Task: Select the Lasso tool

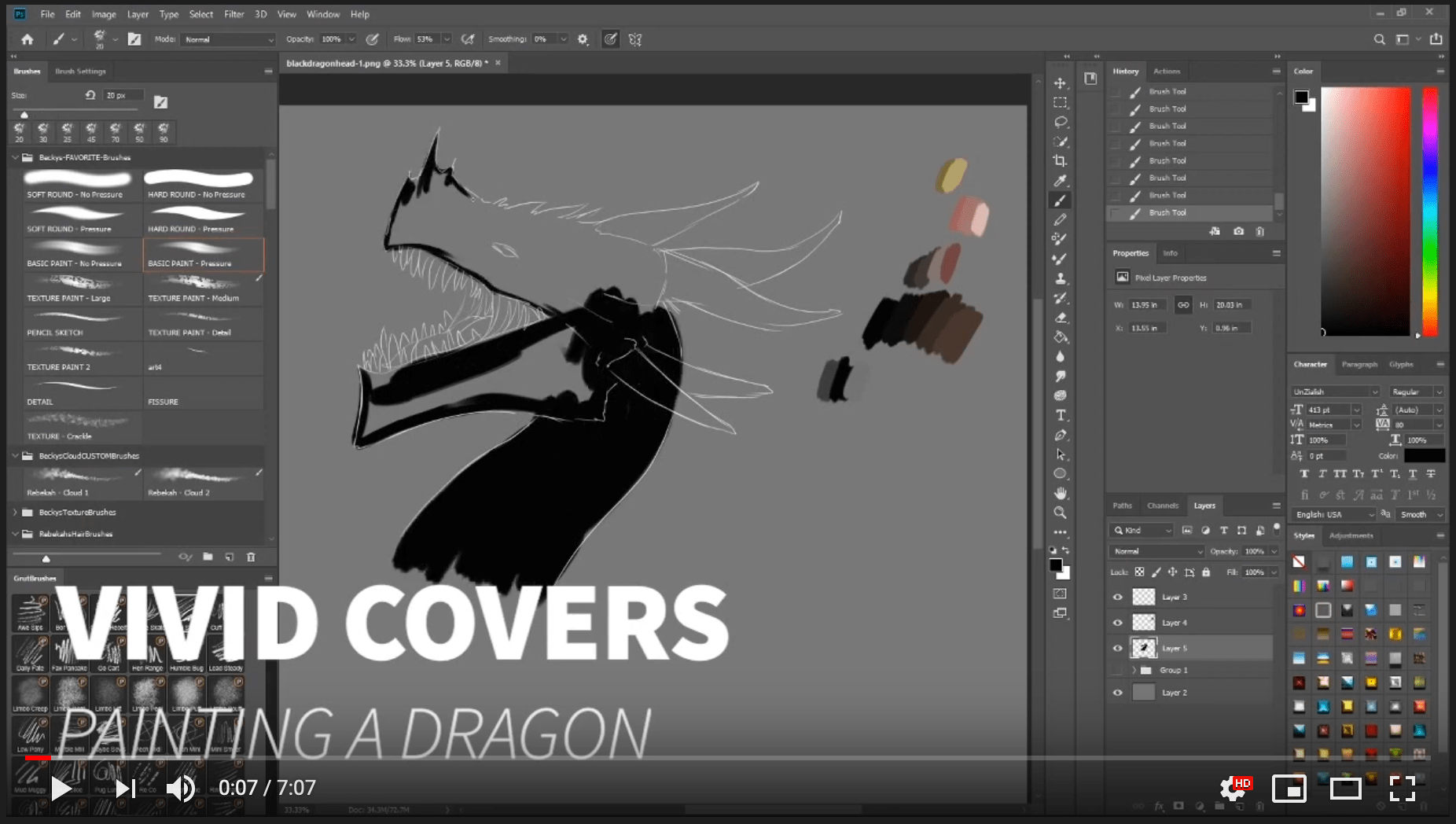Action: click(1060, 123)
